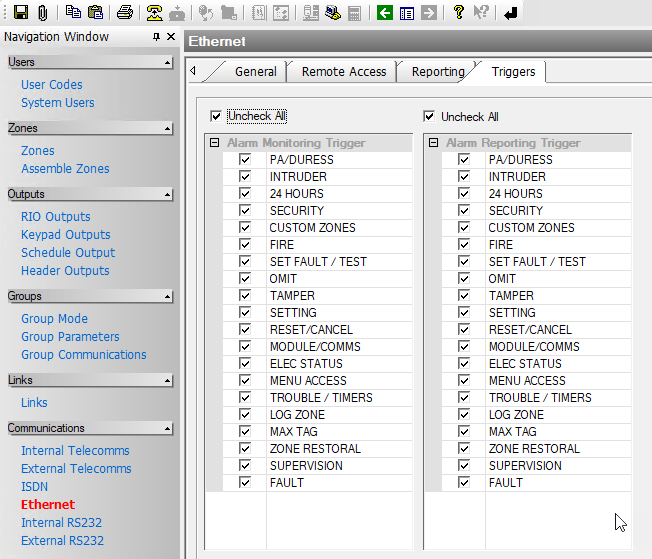This screenshot has width=652, height=559.
Task: Toggle TAMPER checkbox in Alarm Reporting Trigger
Action: (464, 296)
